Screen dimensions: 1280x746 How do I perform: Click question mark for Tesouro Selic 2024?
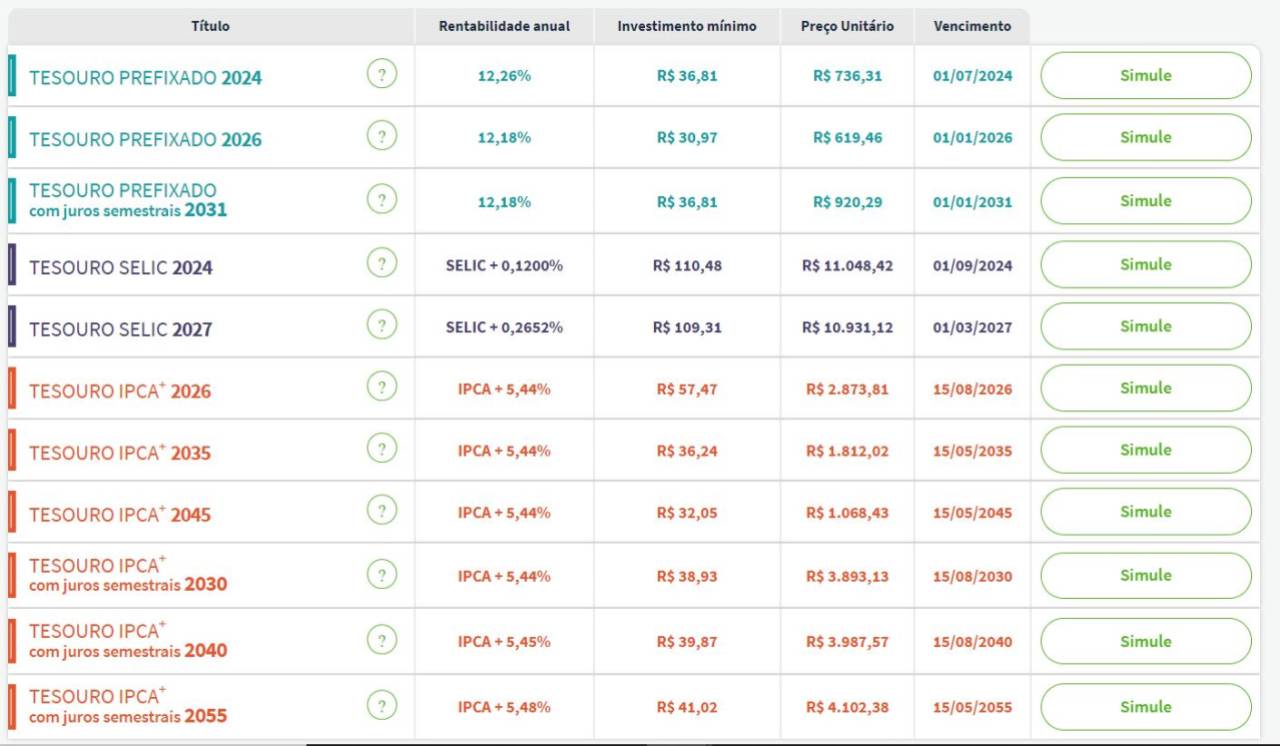click(381, 264)
